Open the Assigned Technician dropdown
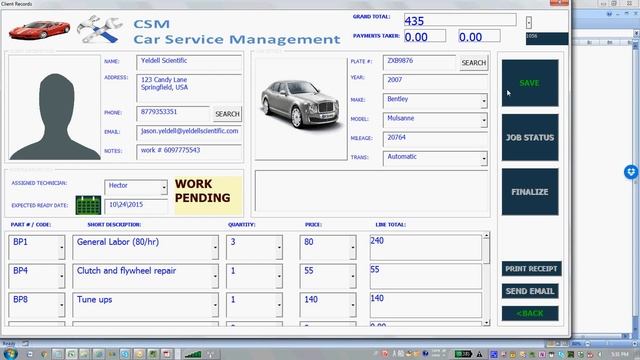The image size is (640, 360). coord(164,187)
